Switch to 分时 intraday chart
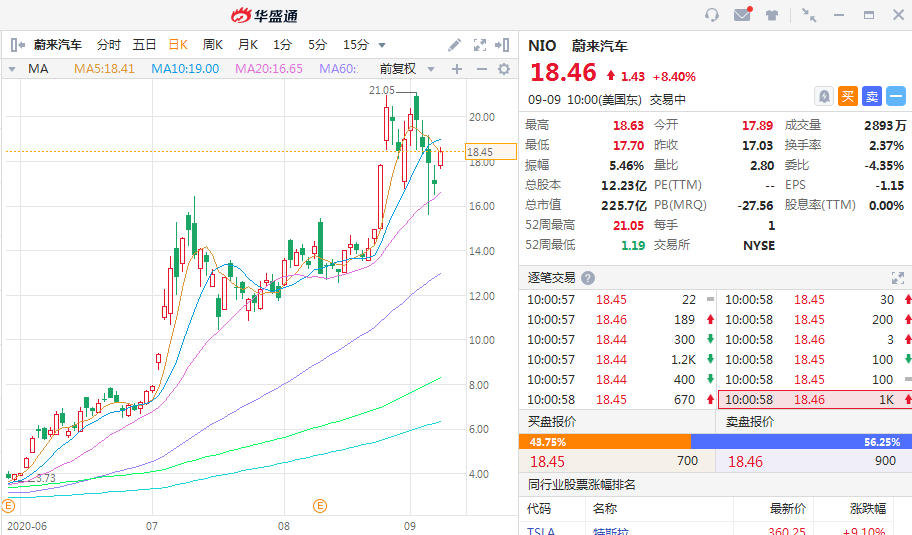 [109, 45]
